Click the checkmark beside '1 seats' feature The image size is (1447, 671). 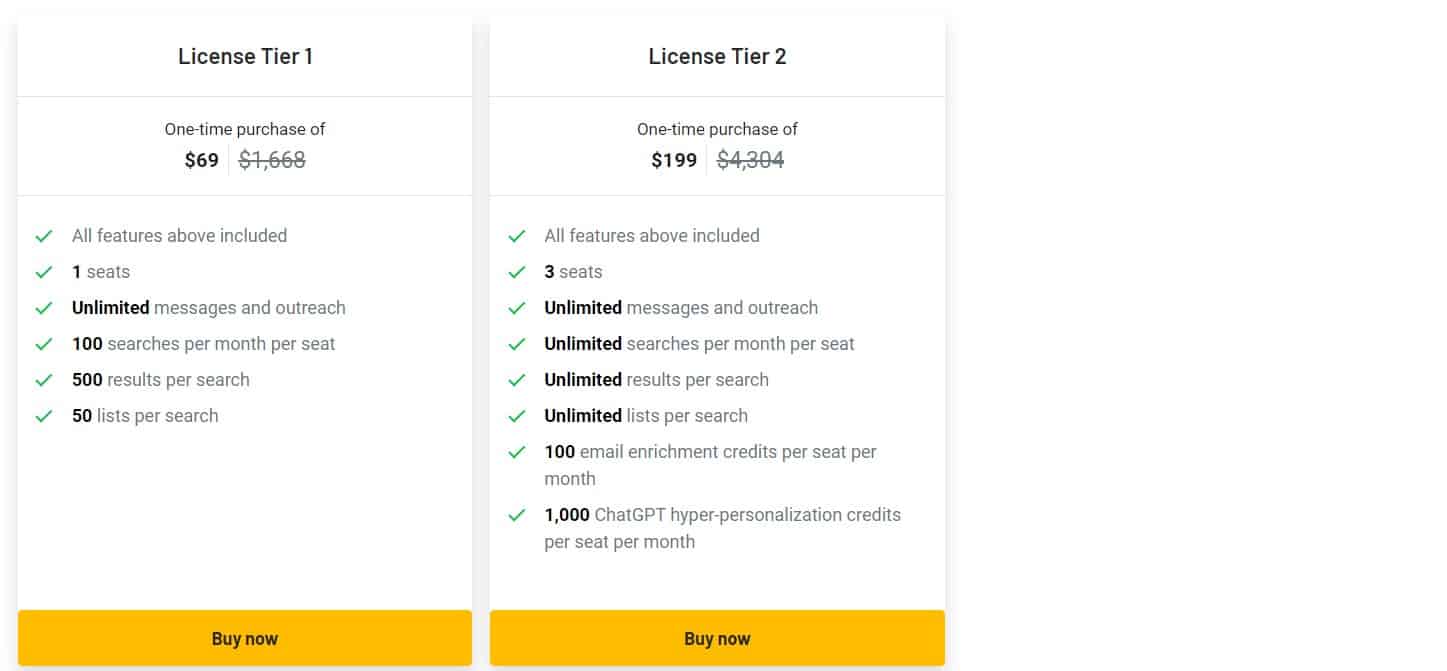point(44,271)
